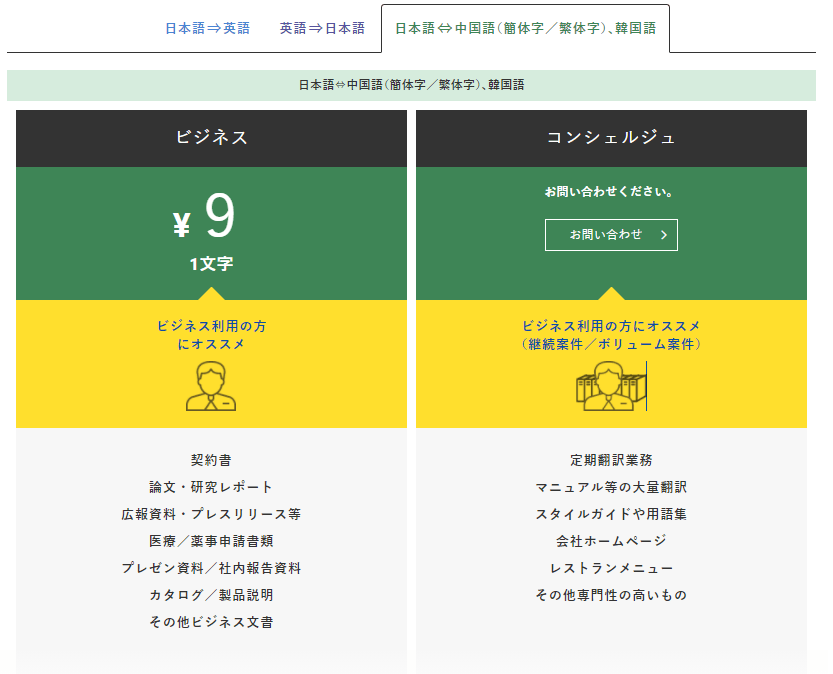Click 会社ホームページ list item
This screenshot has width=833, height=674.
(x=611, y=541)
